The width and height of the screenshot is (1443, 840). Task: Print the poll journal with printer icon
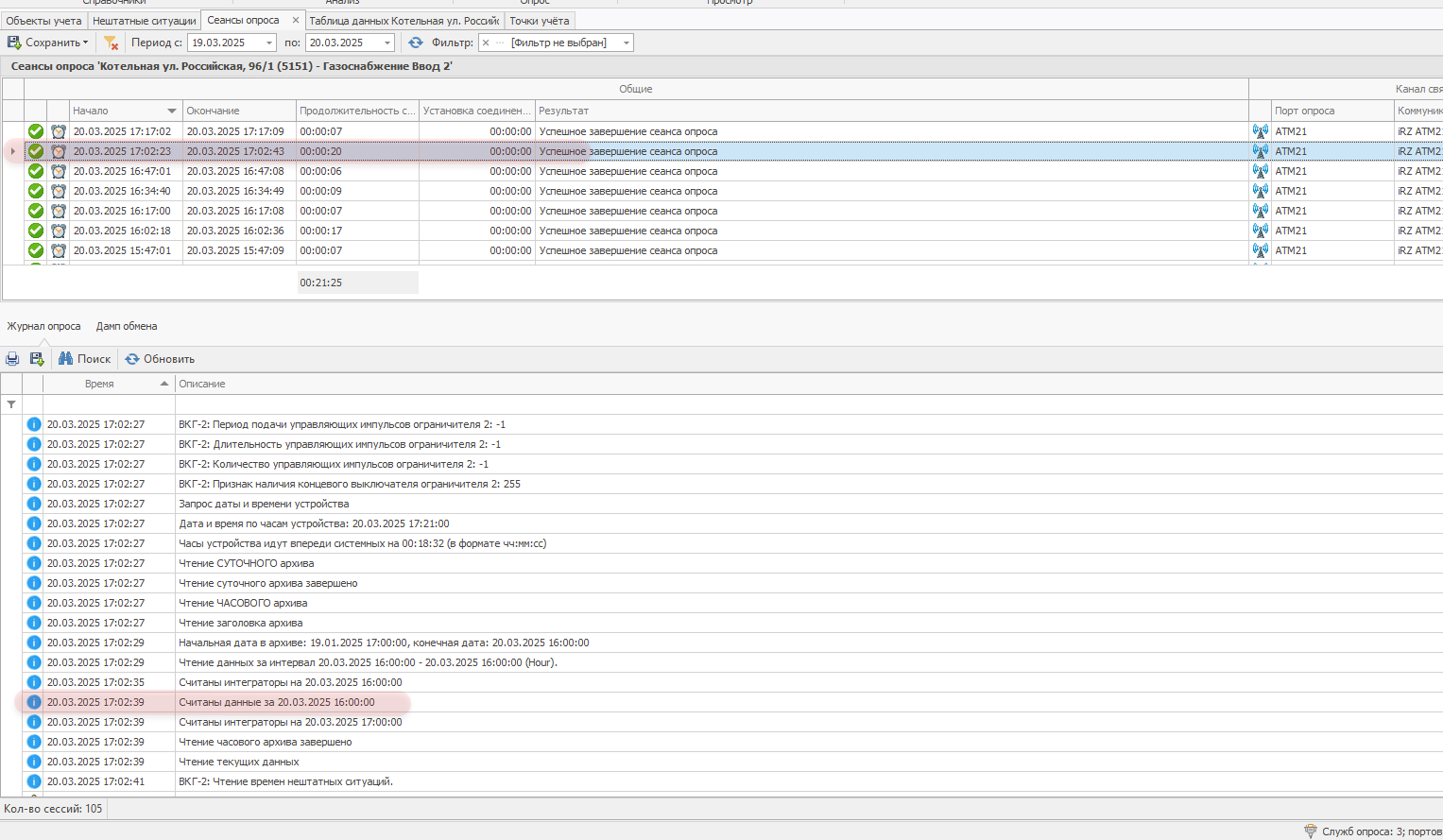click(12, 359)
